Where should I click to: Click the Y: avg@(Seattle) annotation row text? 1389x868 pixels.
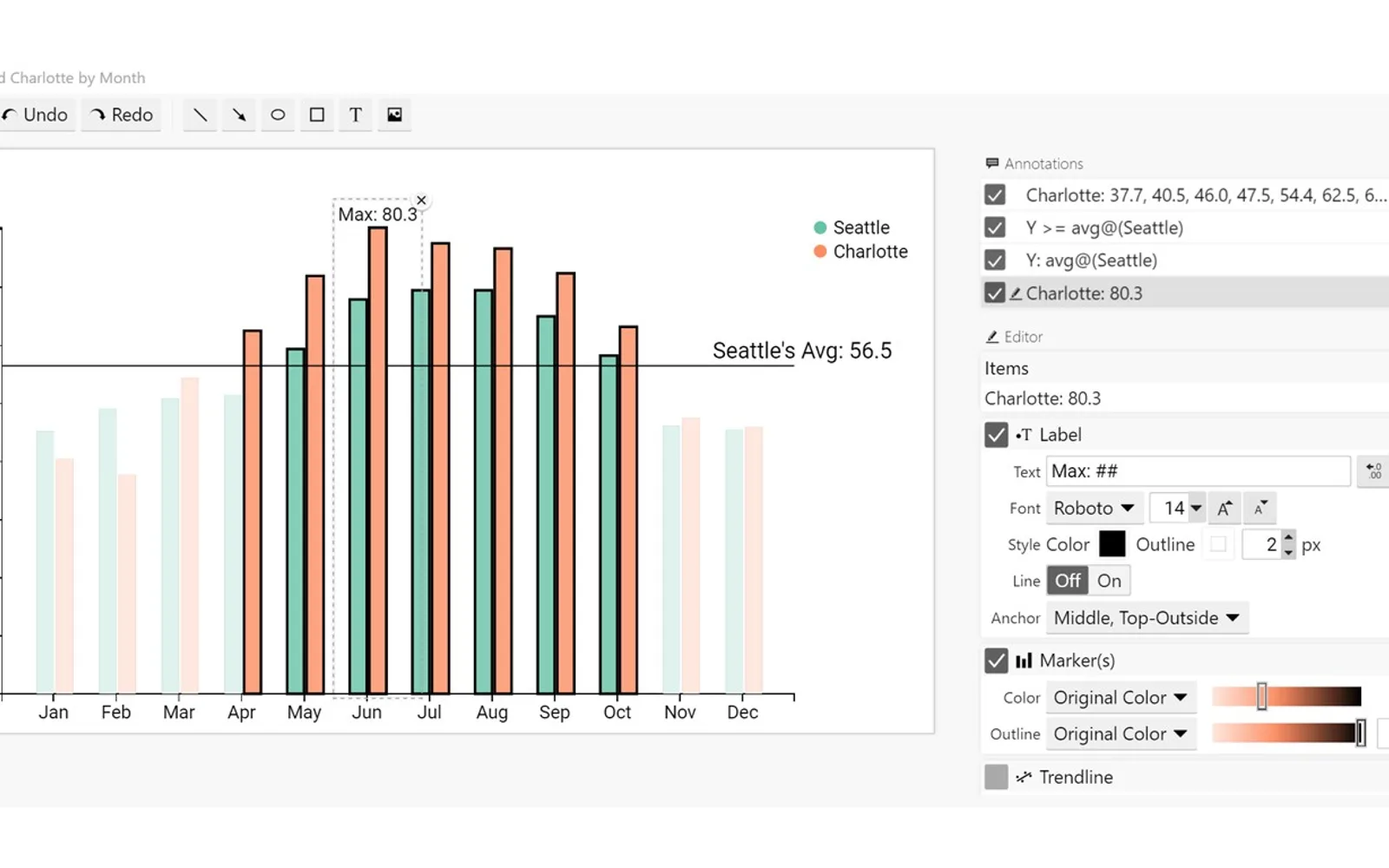coord(1091,260)
